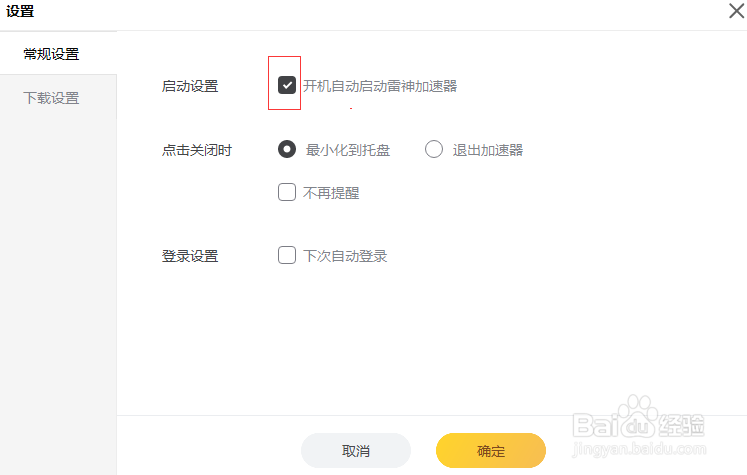Click the 点击关闭时 section heading
This screenshot has height=475, width=747.
click(197, 150)
